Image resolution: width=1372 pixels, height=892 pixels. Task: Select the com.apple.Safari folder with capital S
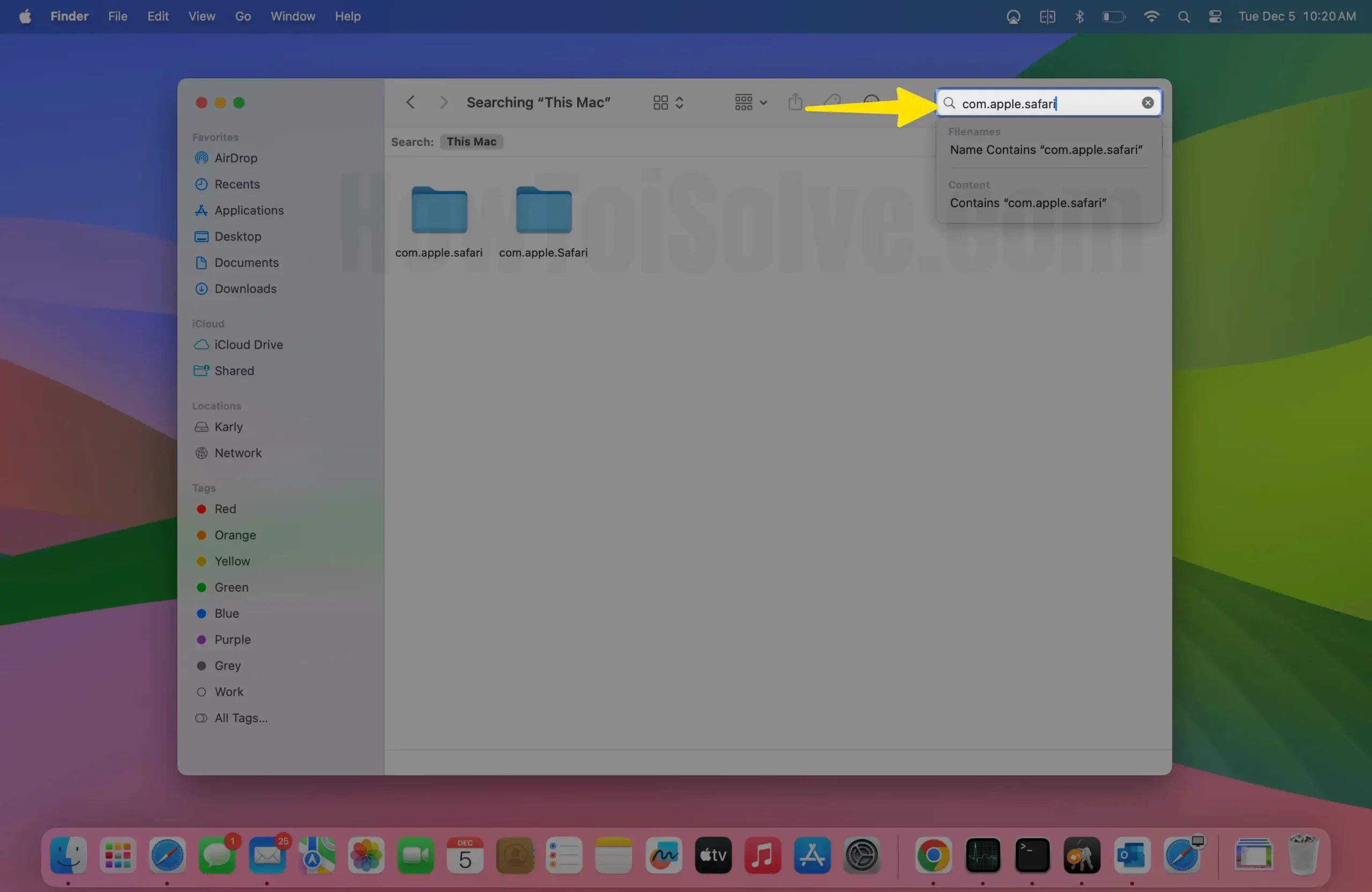(x=543, y=221)
